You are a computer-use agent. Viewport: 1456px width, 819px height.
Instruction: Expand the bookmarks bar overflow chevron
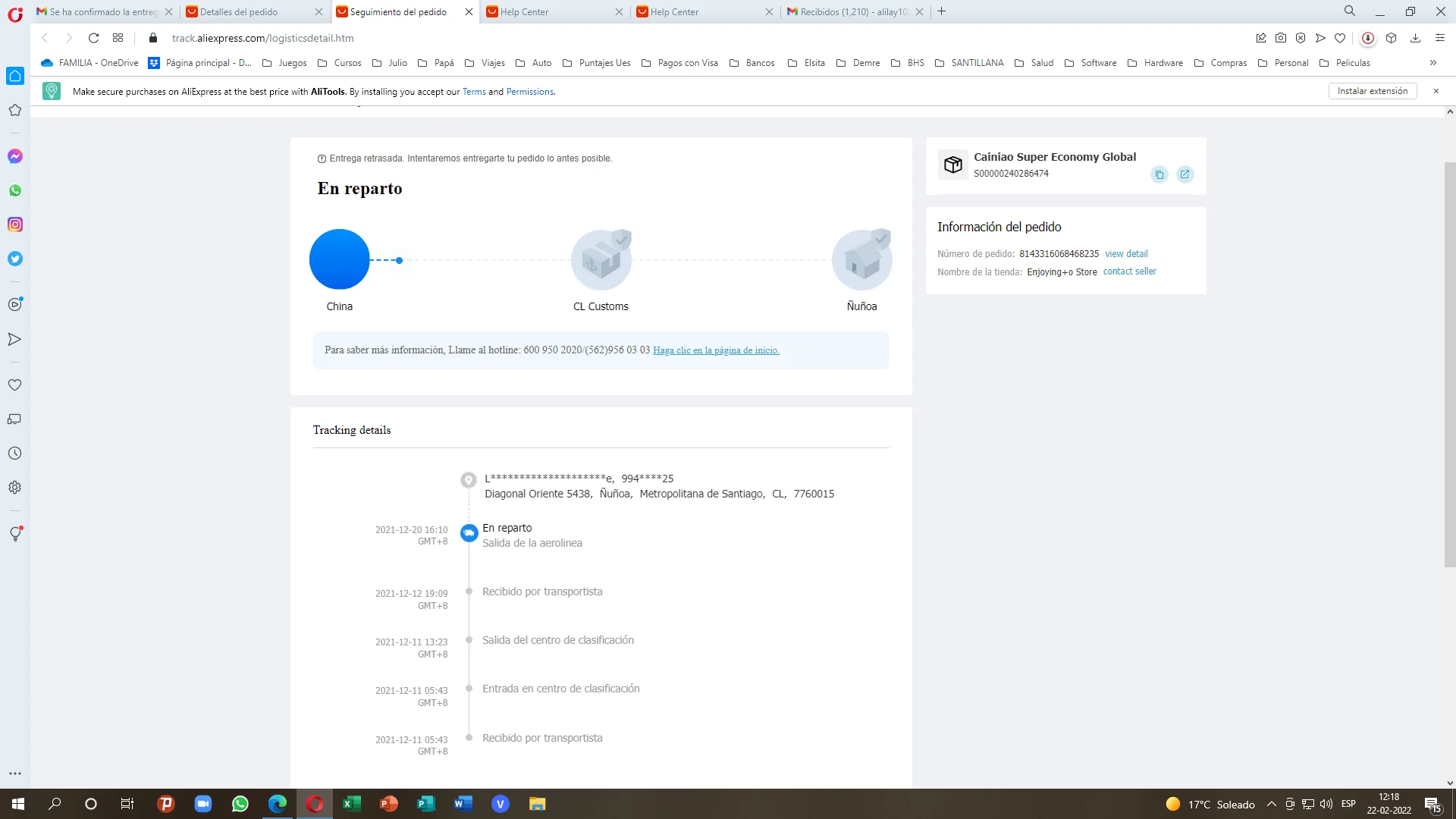(1432, 63)
